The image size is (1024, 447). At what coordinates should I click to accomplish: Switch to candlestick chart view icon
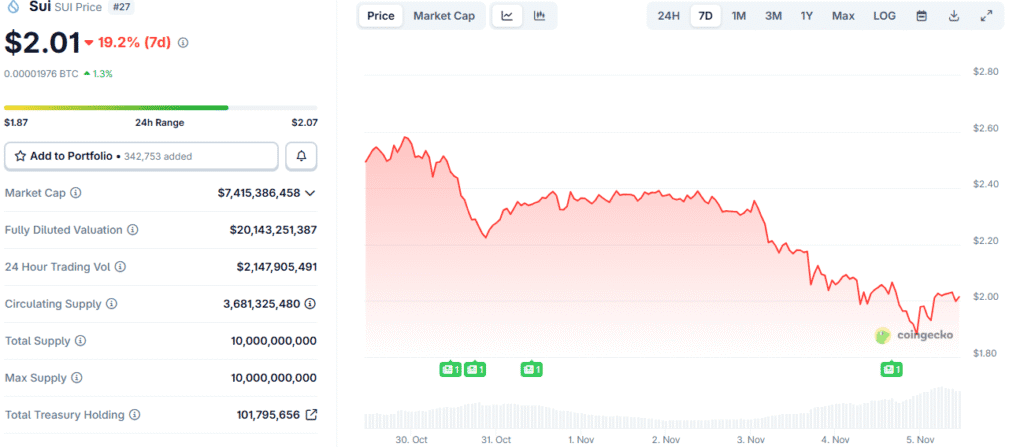tap(539, 16)
